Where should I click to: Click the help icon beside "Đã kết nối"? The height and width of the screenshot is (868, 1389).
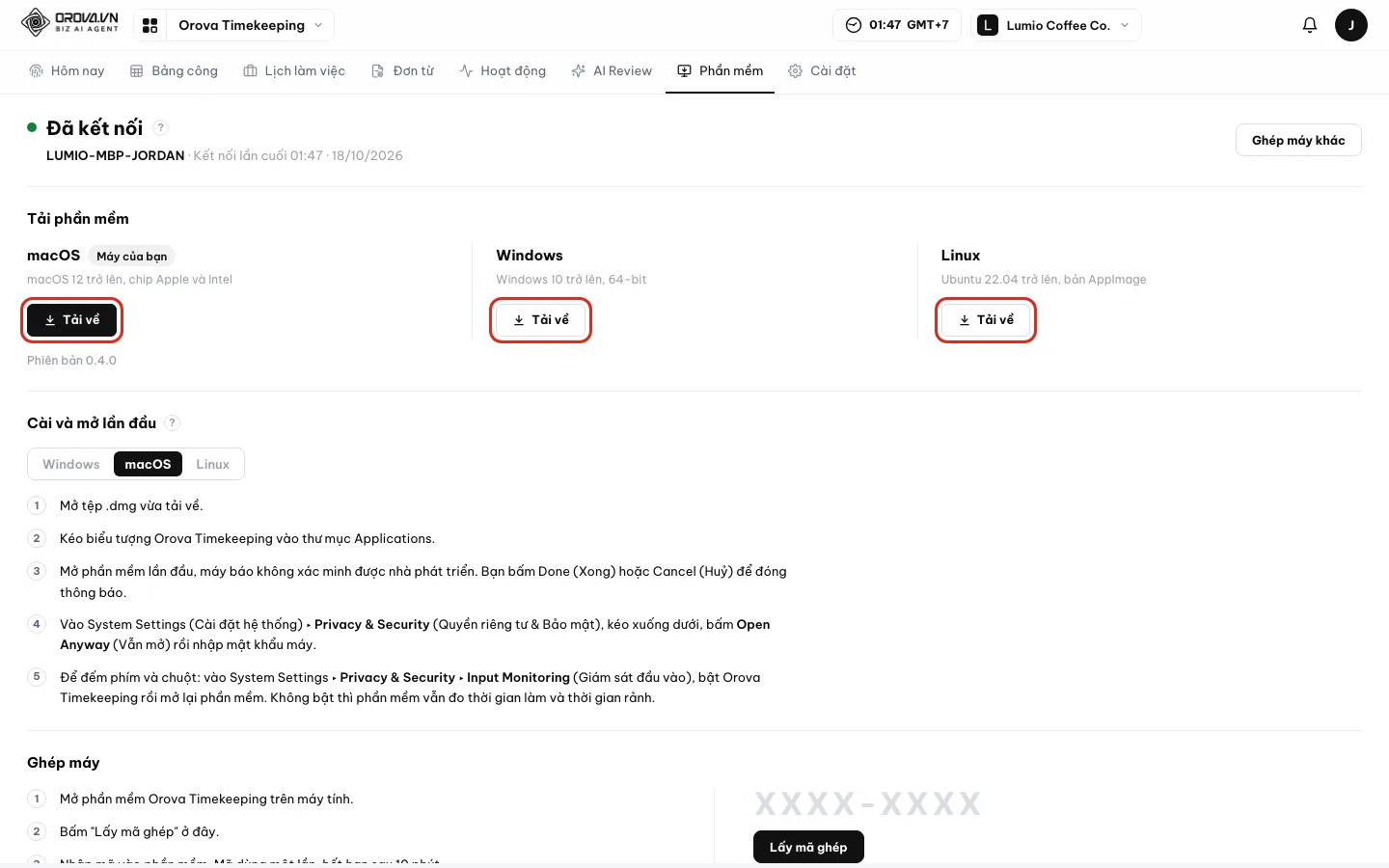161,127
